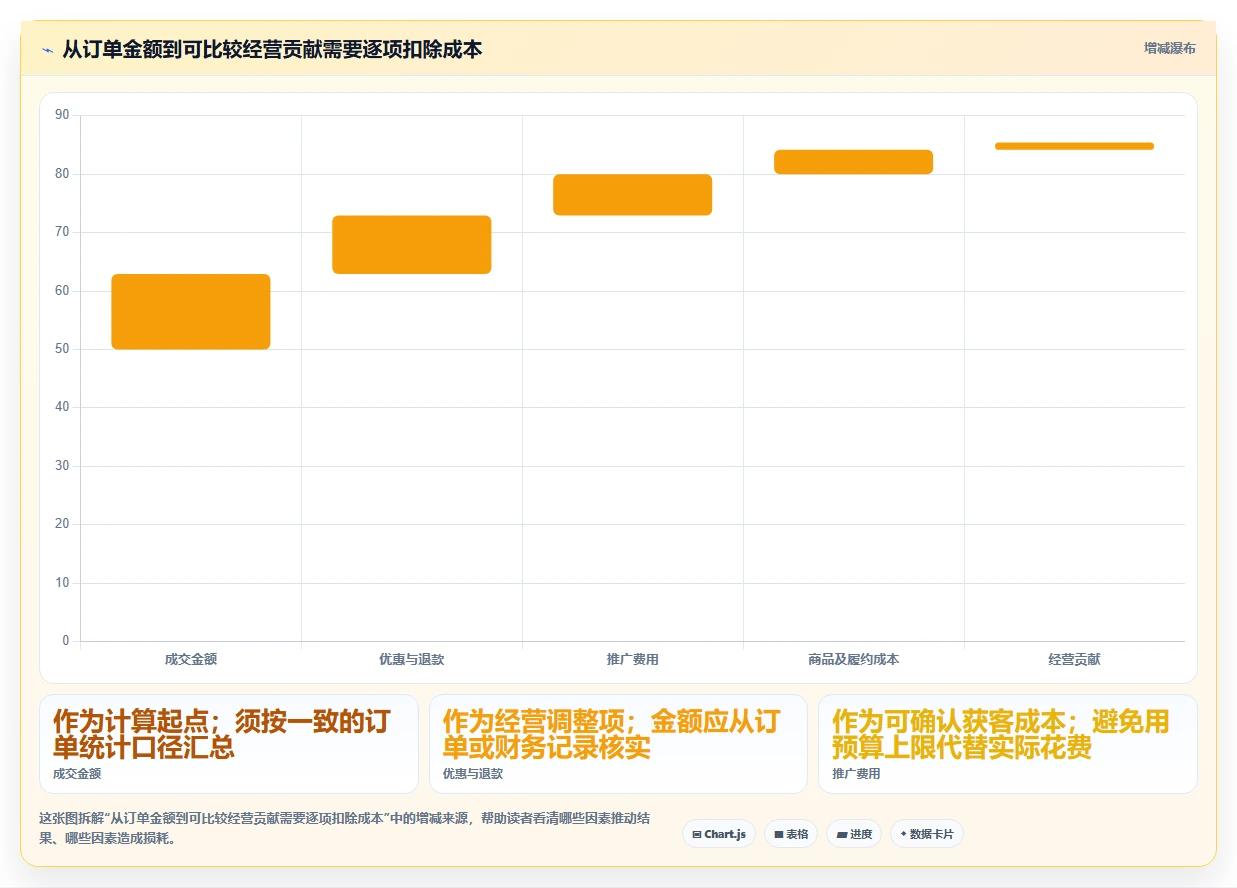Click the Chart.js tag chip
Image resolution: width=1237 pixels, height=888 pixels.
click(x=719, y=834)
